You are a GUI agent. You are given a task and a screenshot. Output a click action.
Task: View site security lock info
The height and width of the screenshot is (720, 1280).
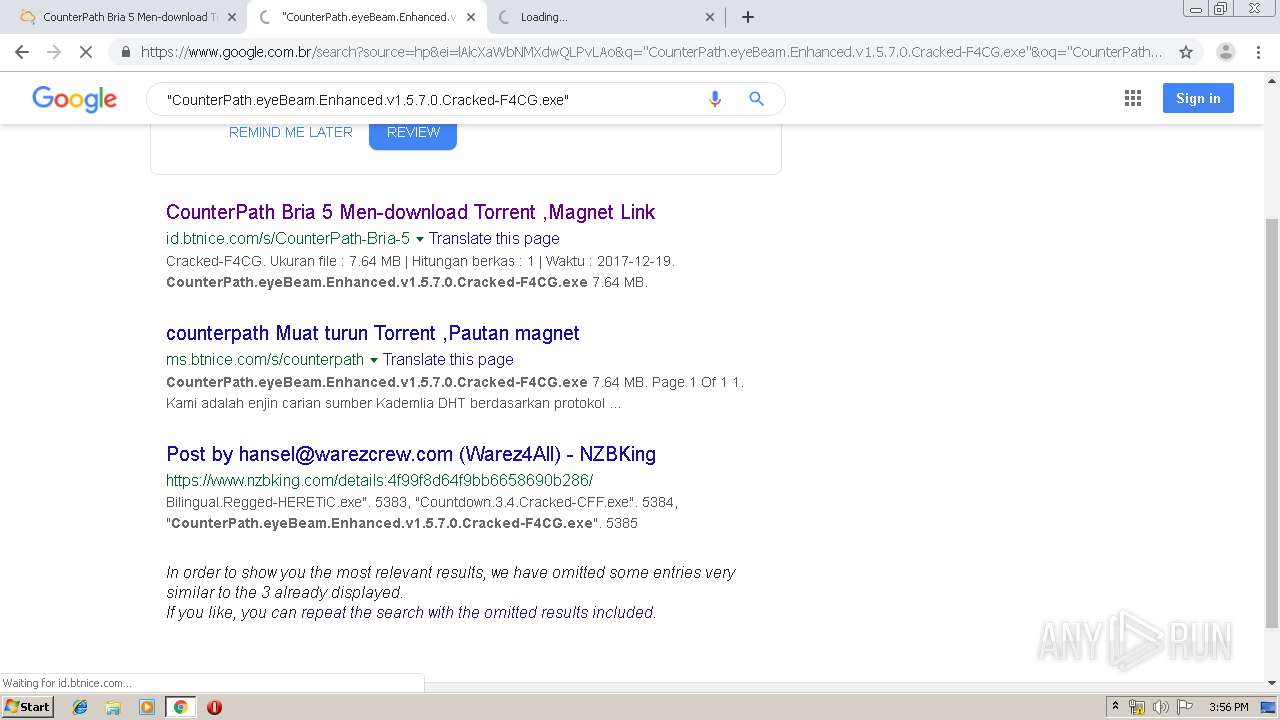[125, 52]
